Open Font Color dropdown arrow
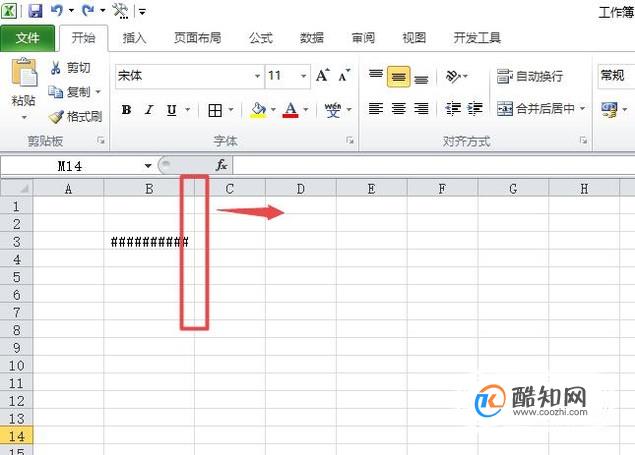635x455 pixels. [x=306, y=109]
